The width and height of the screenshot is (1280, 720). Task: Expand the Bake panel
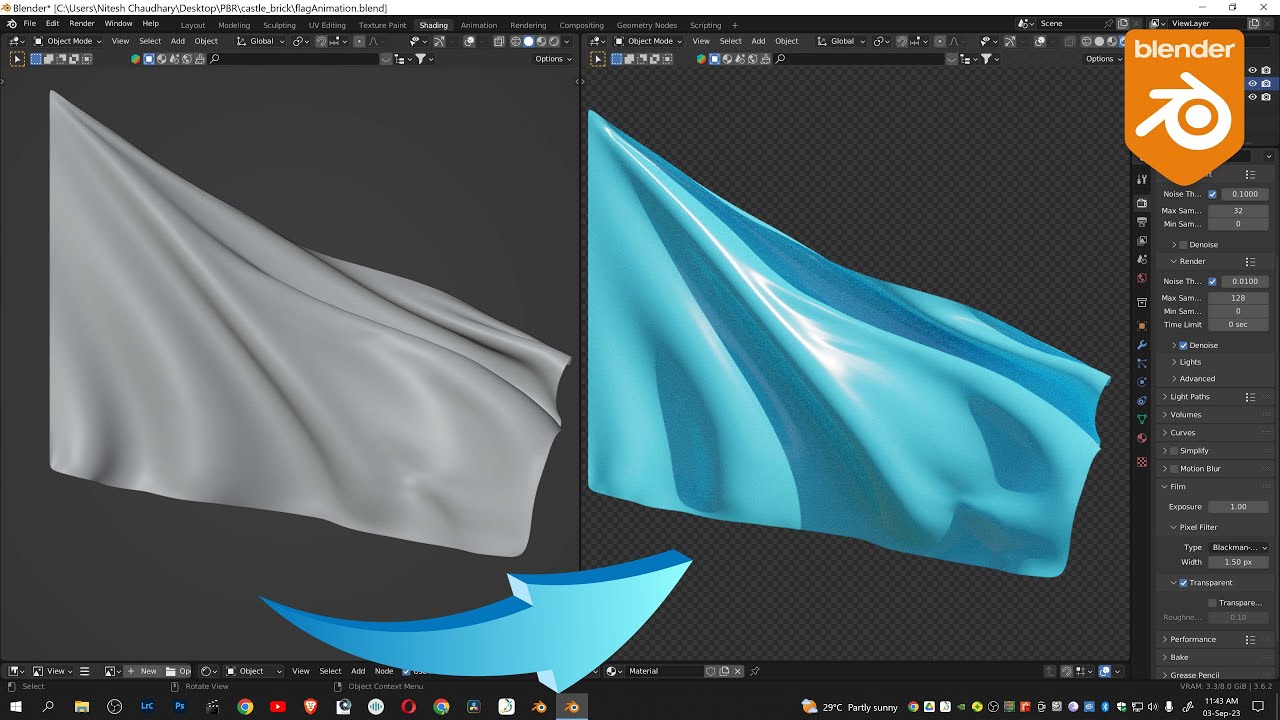pyautogui.click(x=1178, y=657)
